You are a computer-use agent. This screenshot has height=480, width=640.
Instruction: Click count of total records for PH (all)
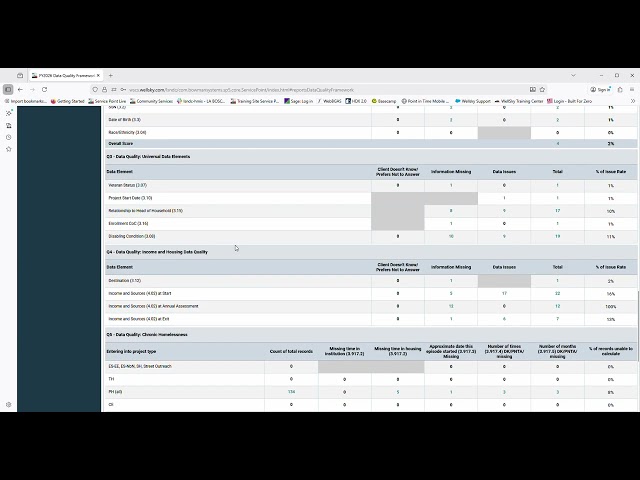click(291, 392)
